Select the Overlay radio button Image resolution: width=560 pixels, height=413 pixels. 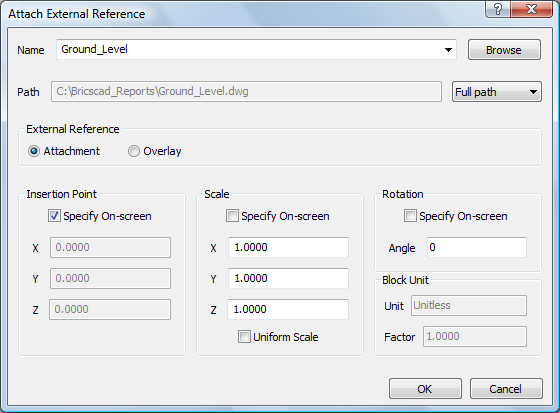134,151
